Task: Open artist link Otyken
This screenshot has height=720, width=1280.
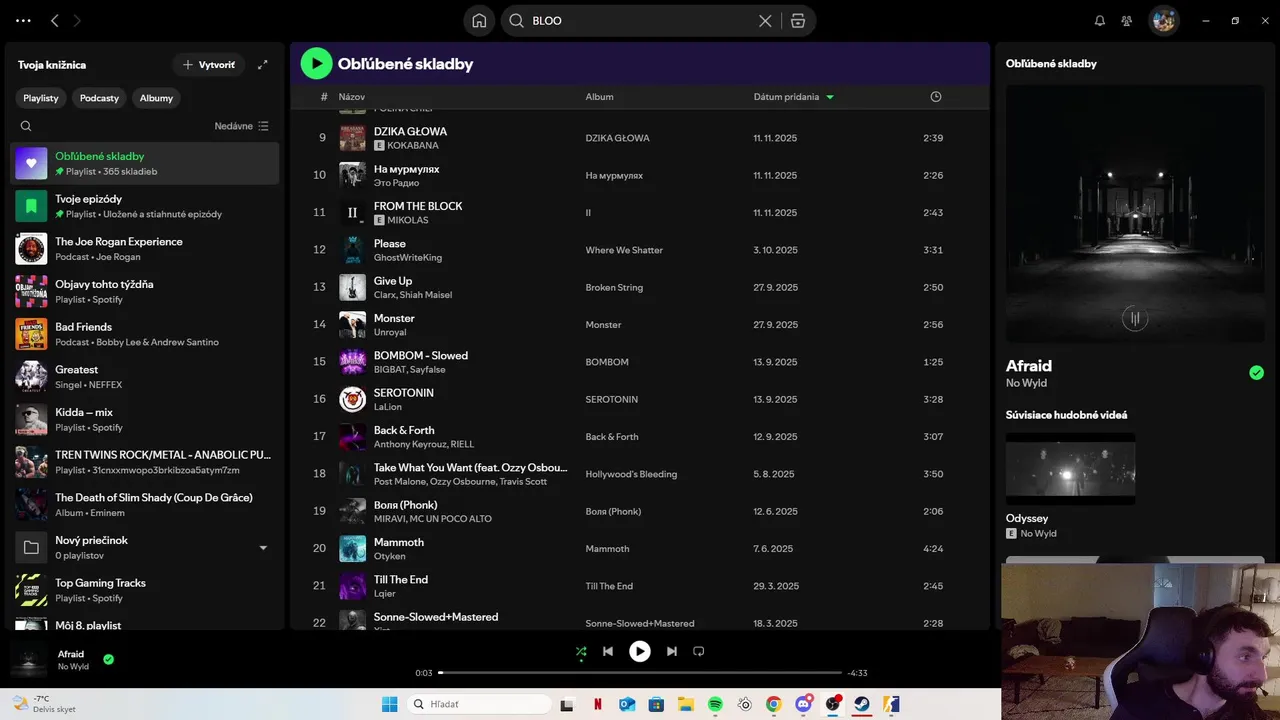Action: click(x=389, y=556)
